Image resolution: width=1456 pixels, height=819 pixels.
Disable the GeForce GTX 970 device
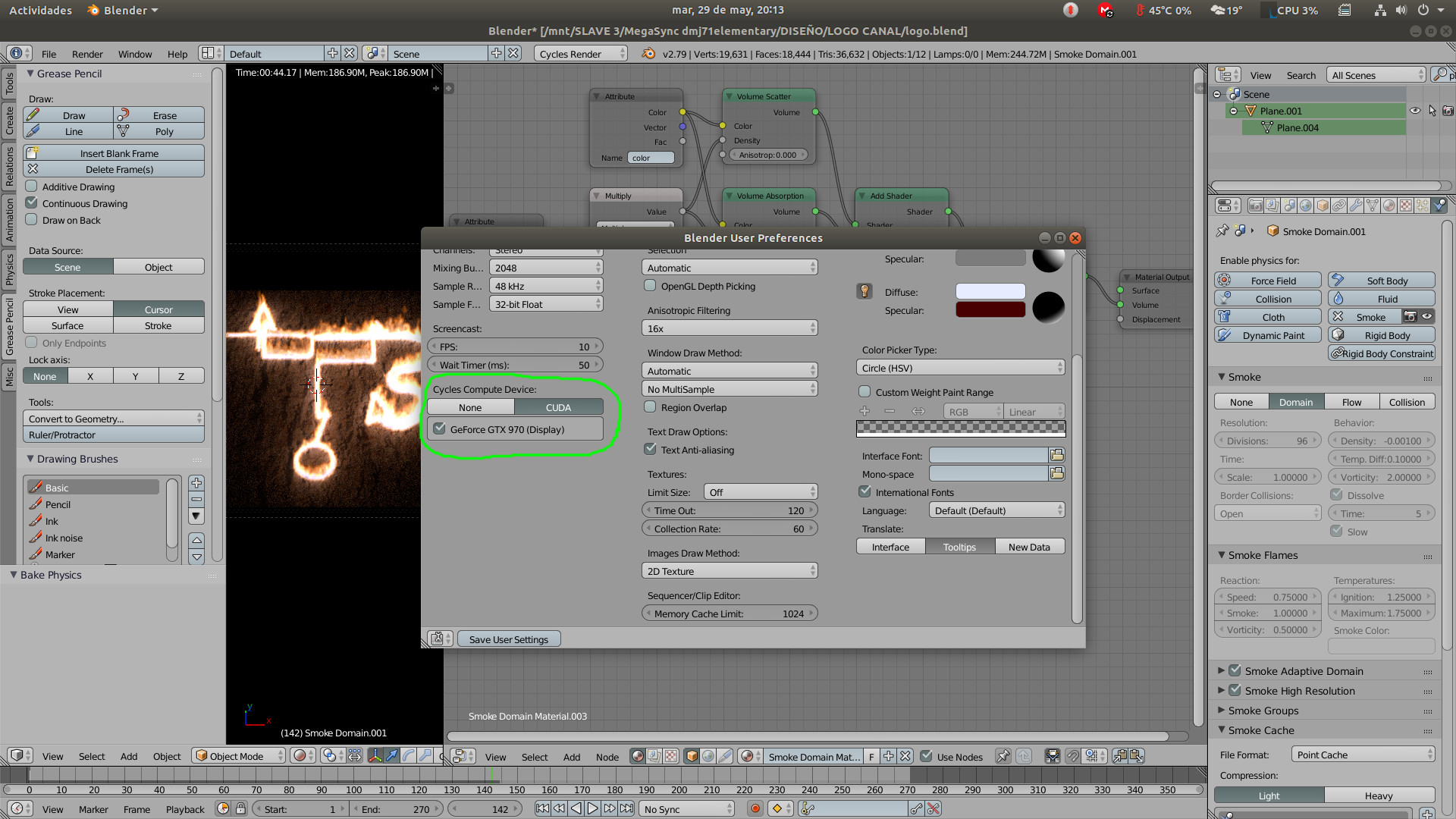[440, 429]
